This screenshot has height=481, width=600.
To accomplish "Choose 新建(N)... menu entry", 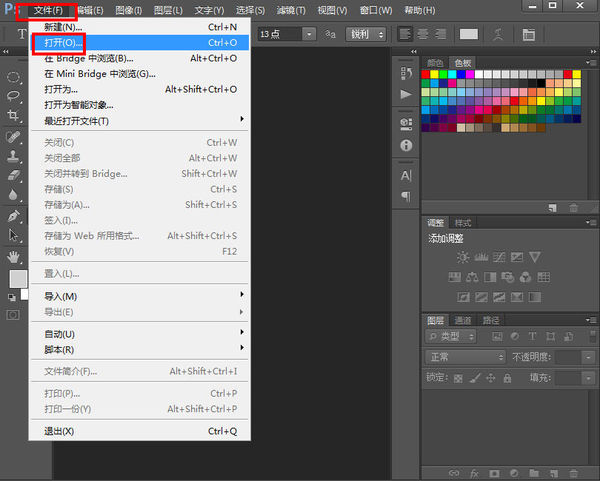I will coord(140,27).
